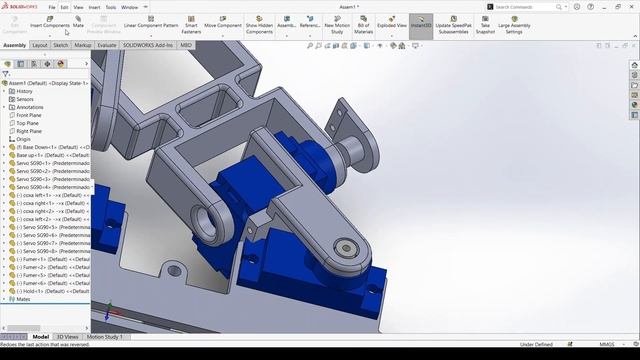Switch to the MBD tab
This screenshot has width=640, height=360.
point(186,45)
